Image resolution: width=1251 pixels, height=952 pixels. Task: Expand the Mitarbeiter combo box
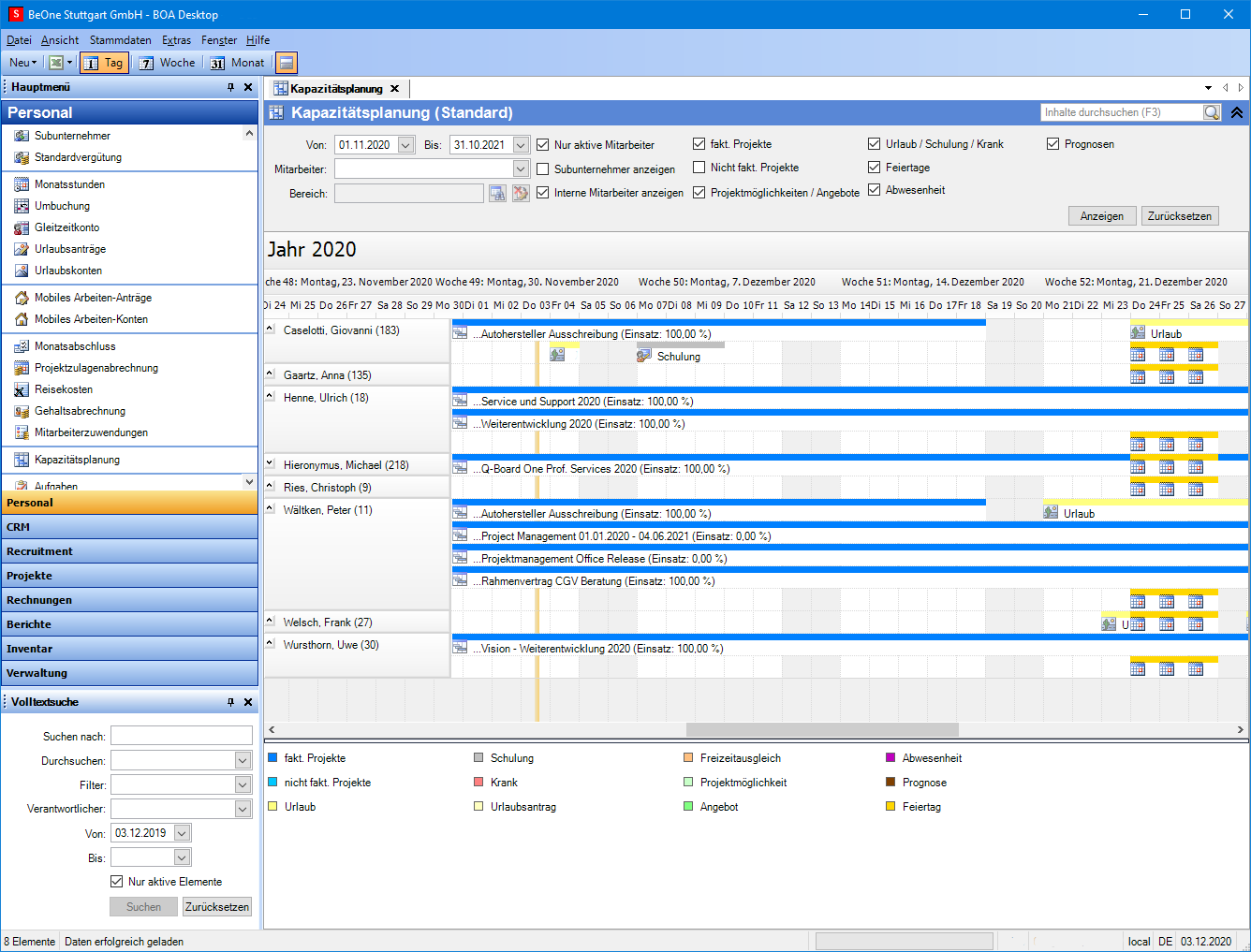coord(522,169)
